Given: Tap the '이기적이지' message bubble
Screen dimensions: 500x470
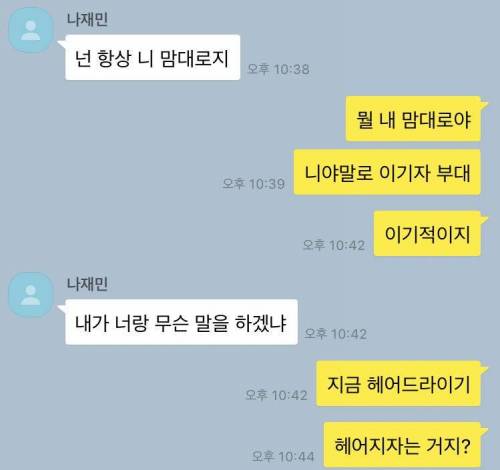Looking at the screenshot, I should [427, 234].
